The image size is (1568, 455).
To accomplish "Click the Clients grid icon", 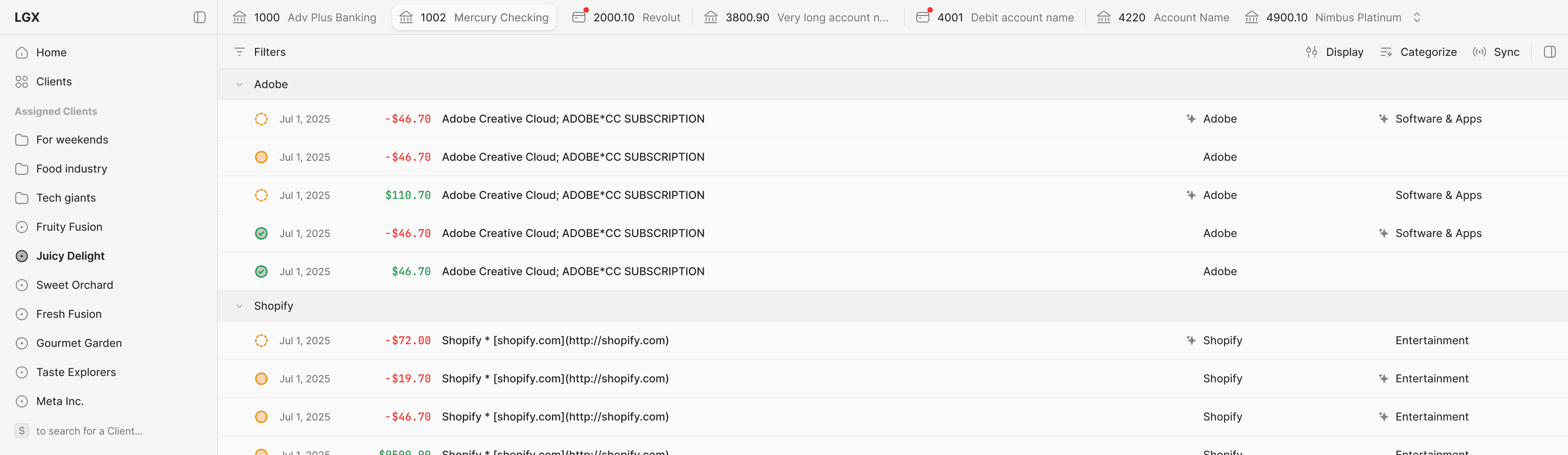I will [x=22, y=82].
